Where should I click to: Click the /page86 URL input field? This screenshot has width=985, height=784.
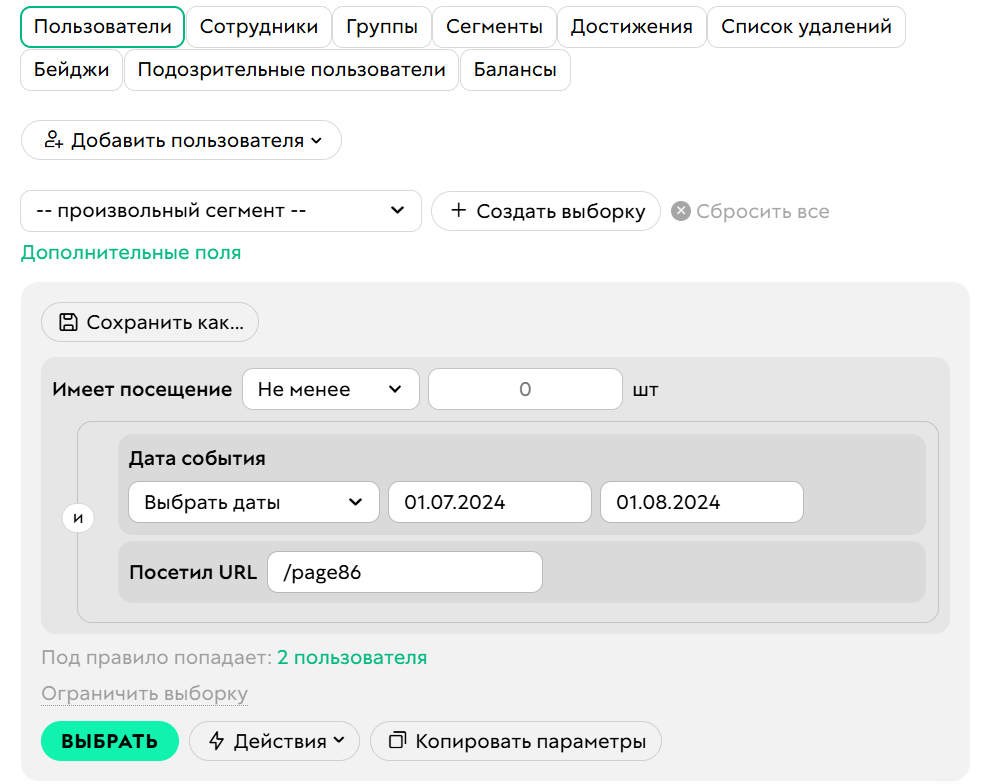tap(404, 572)
